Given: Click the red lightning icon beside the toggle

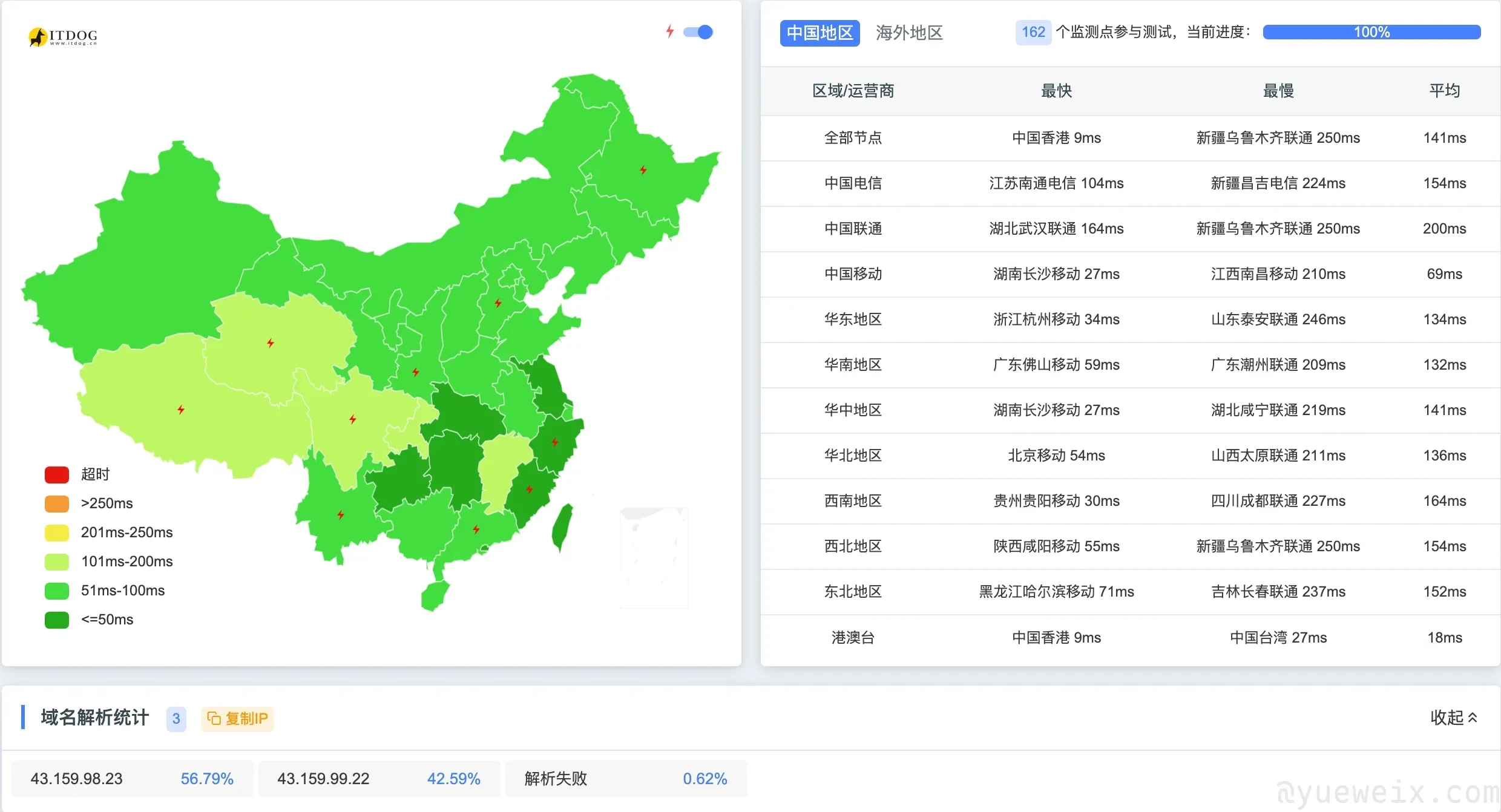Looking at the screenshot, I should 669,31.
